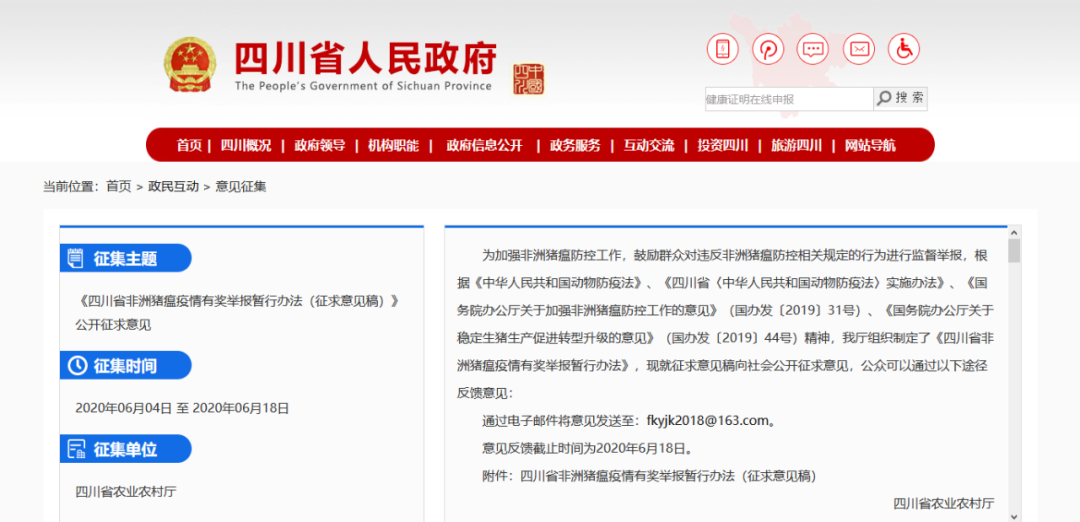The height and width of the screenshot is (522, 1080).
Task: Click the 四川省人民政府 site title
Action: pyautogui.click(x=366, y=59)
